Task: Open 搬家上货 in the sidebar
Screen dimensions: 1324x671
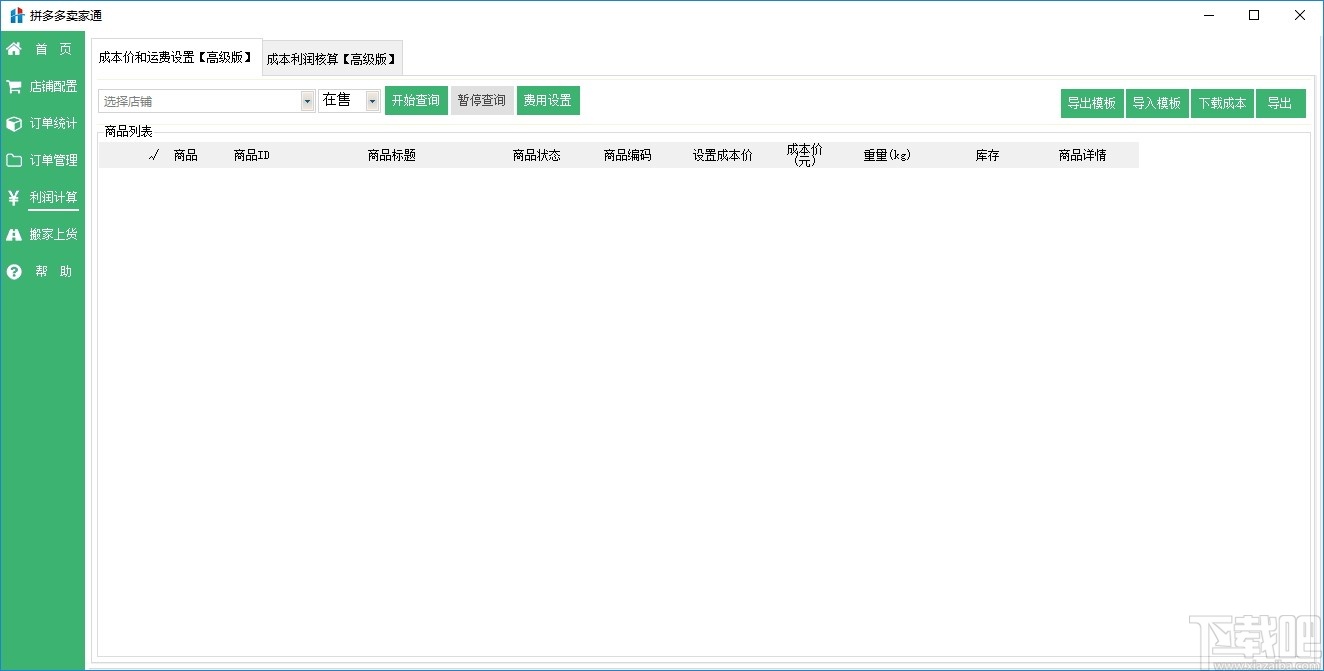Action: point(53,235)
